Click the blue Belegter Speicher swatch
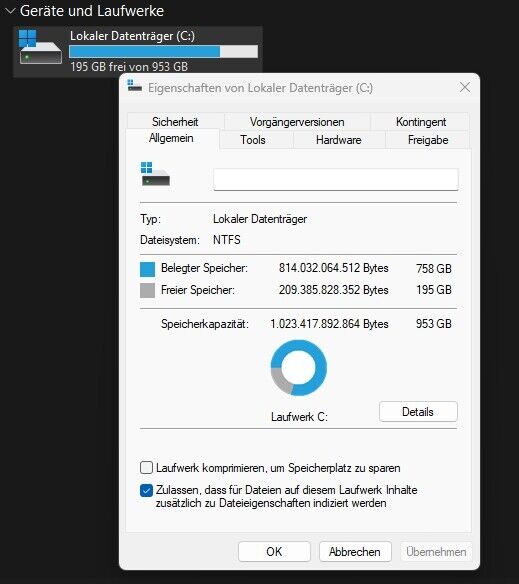Screen dimensions: 519x584 (148, 269)
